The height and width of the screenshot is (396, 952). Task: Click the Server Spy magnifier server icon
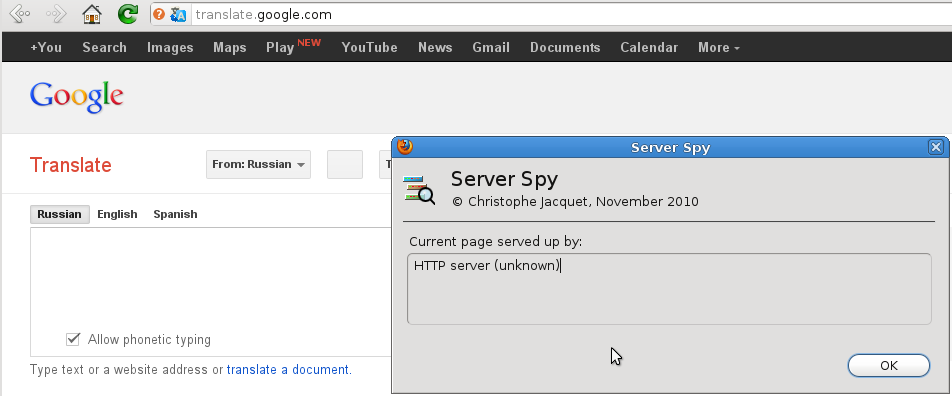[420, 189]
